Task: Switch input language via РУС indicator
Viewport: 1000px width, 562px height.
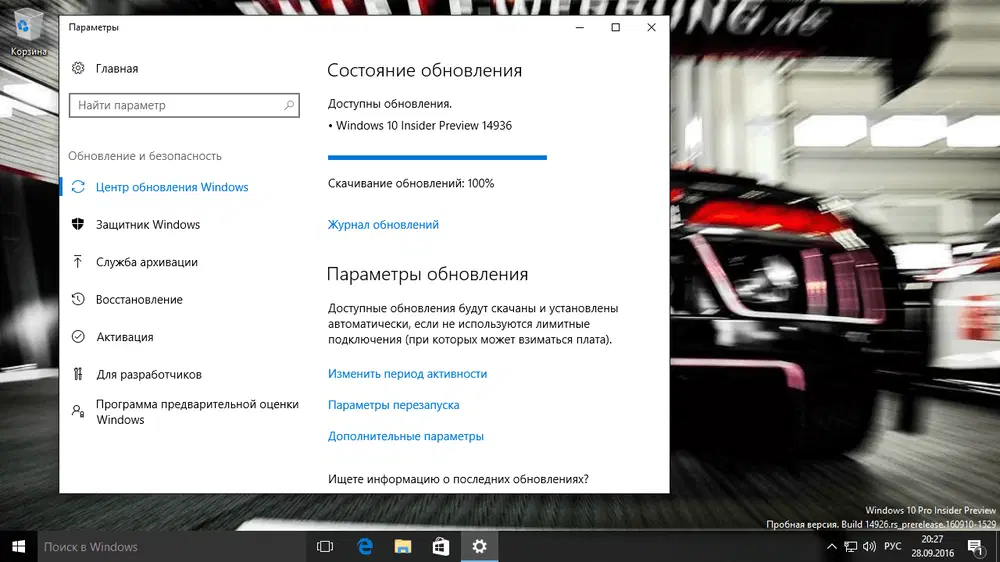Action: [x=893, y=547]
